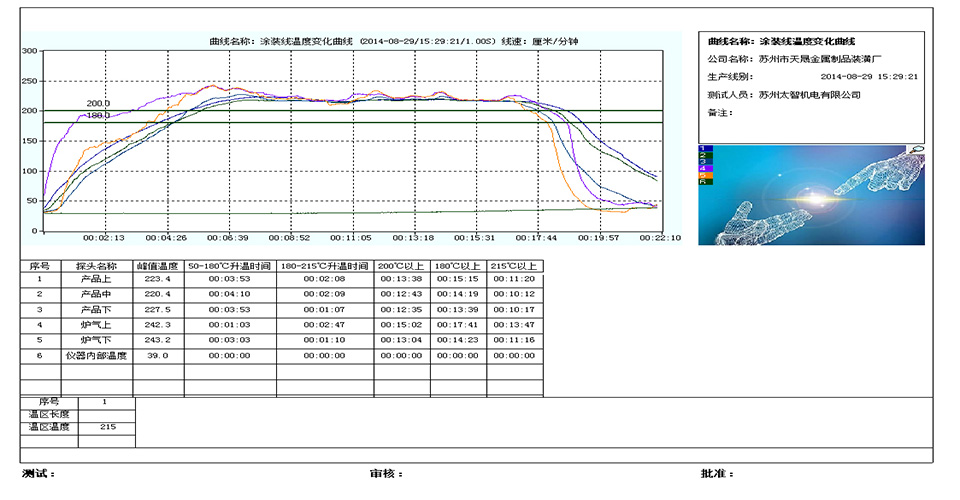
Task: Click the peak temperature 39.0 cell
Action: pyautogui.click(x=157, y=356)
